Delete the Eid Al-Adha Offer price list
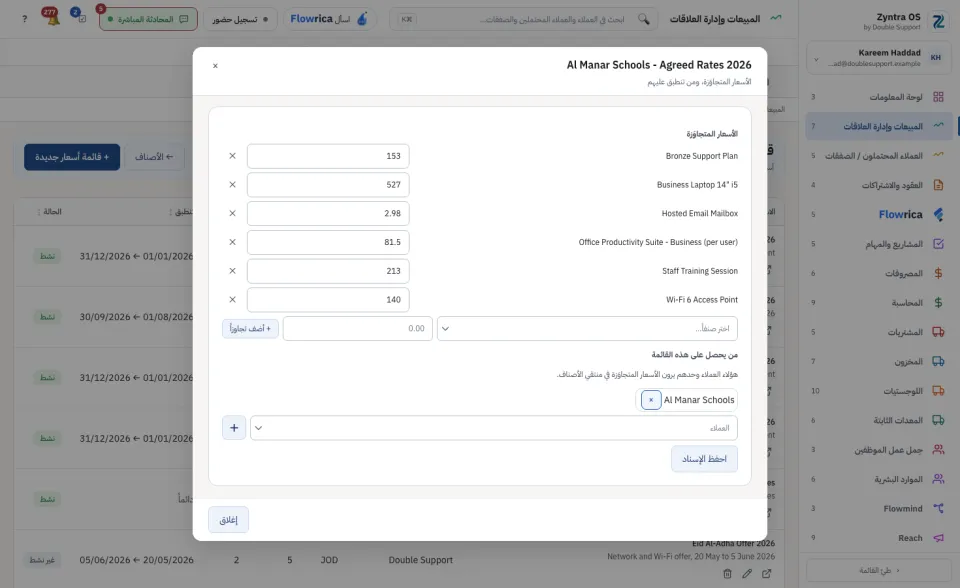The image size is (960, 588). coord(727,574)
